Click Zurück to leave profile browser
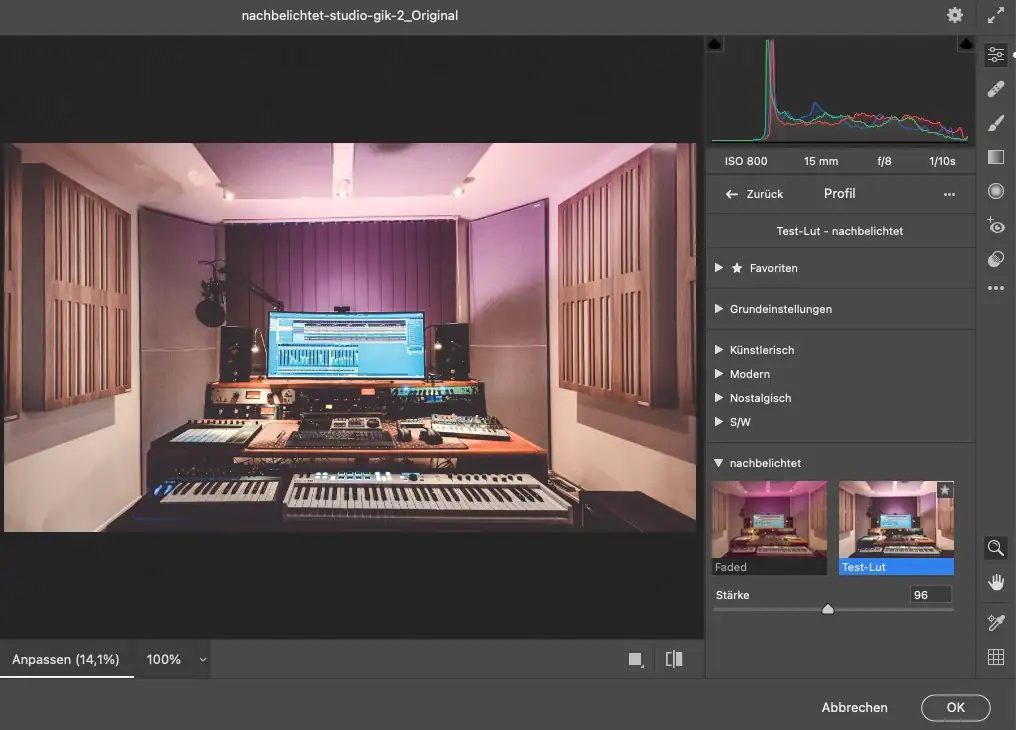Screen dimensions: 1016x730 click(755, 194)
